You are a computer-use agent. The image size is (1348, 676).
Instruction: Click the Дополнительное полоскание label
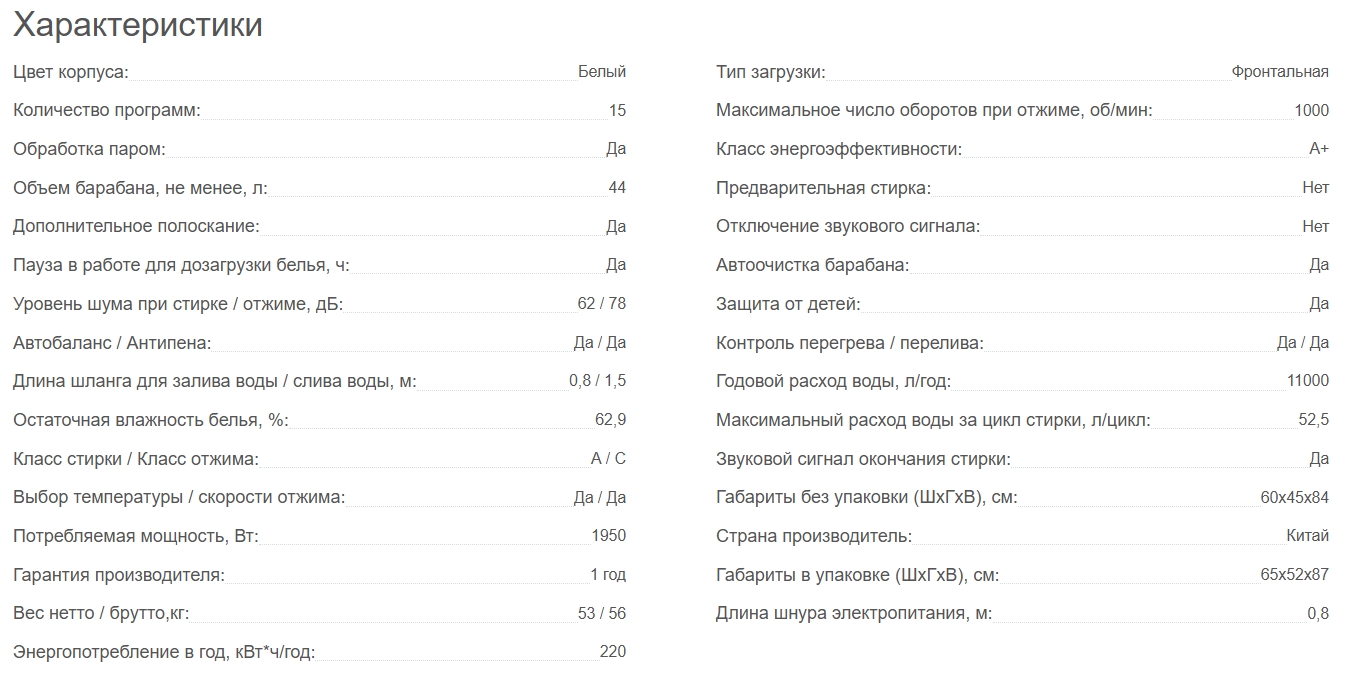(136, 226)
